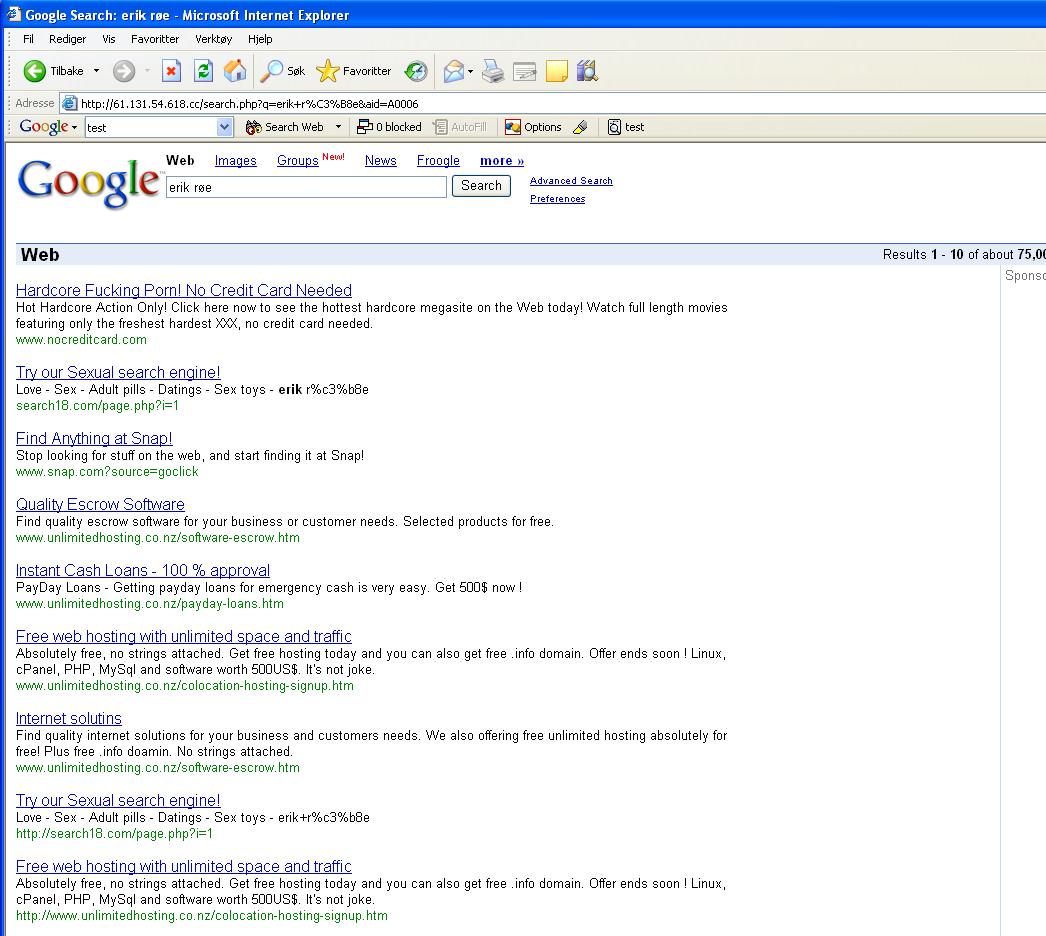Click the 'erik røe' search input field

coord(306,187)
